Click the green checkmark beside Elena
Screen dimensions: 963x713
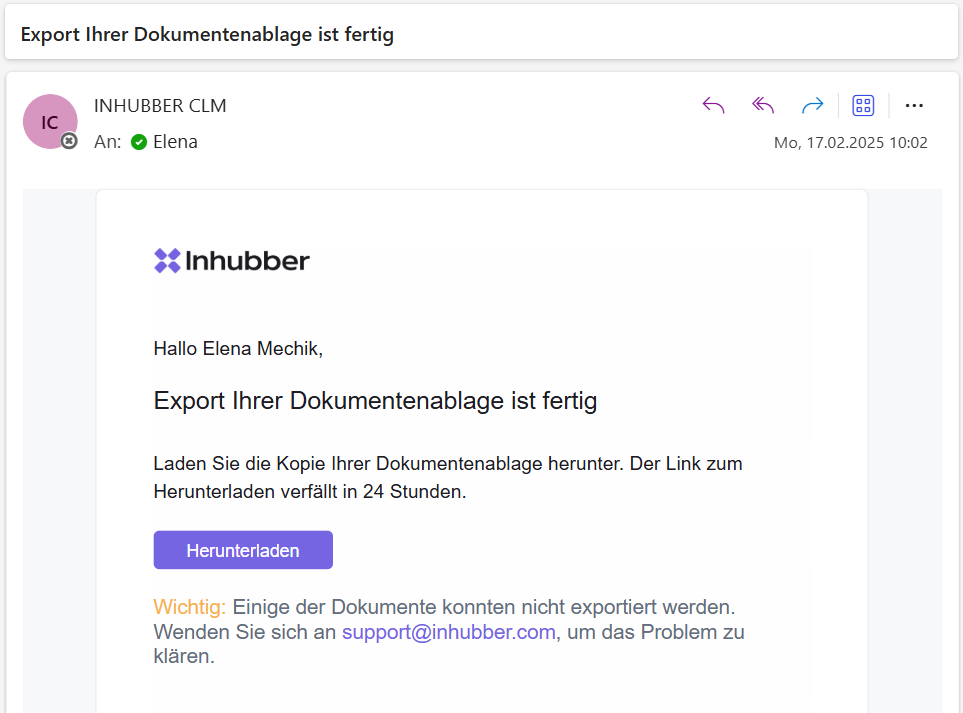tap(139, 142)
